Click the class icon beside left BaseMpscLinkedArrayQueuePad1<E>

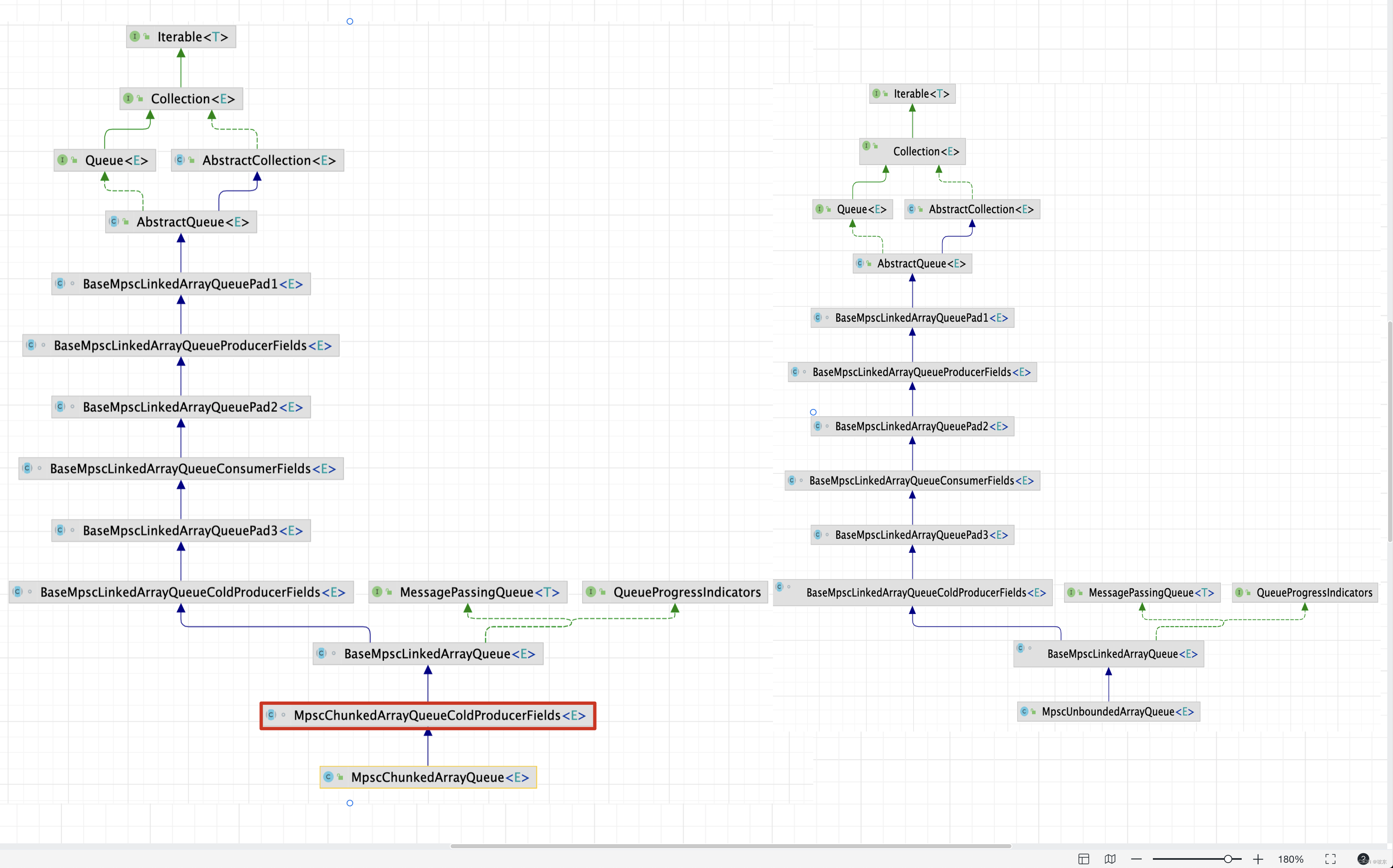(60, 283)
